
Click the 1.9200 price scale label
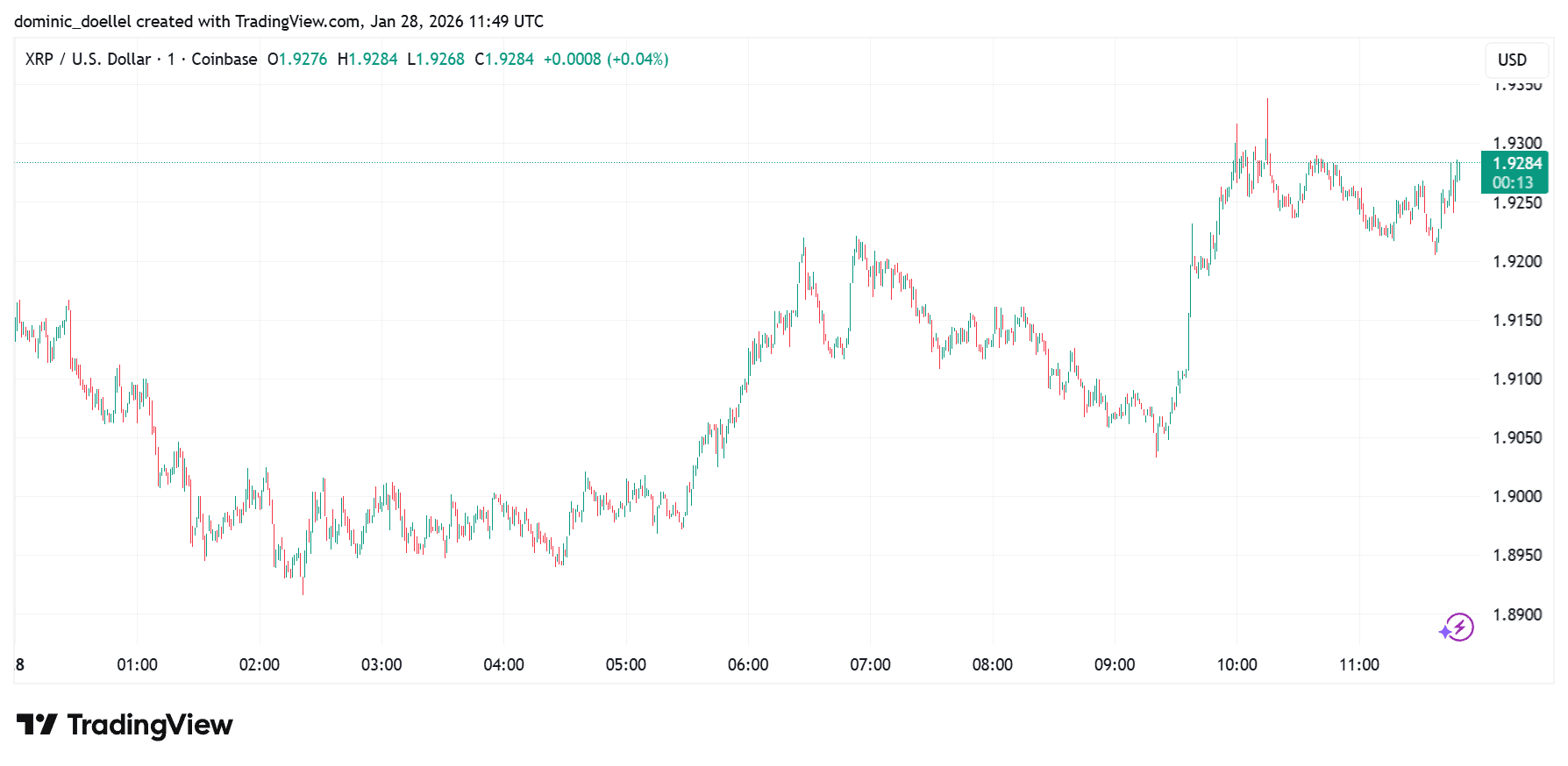1517,261
